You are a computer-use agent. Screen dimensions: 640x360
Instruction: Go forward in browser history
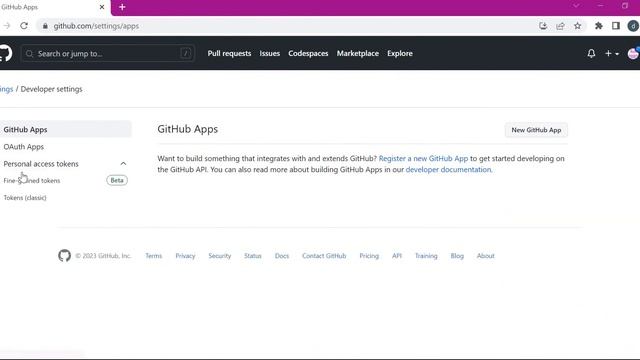(7, 26)
